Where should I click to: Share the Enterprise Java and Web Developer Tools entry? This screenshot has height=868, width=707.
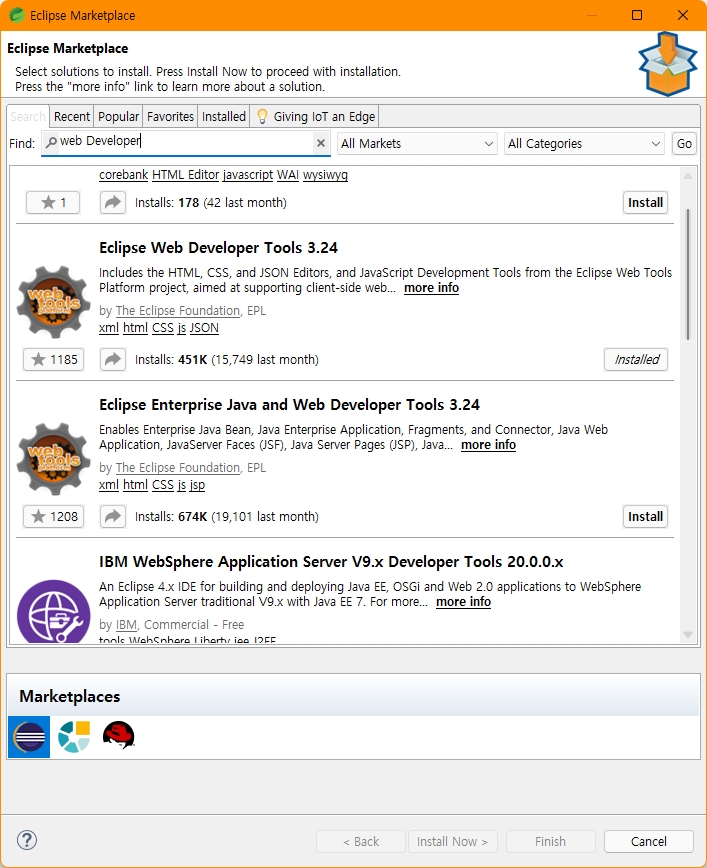pos(113,516)
